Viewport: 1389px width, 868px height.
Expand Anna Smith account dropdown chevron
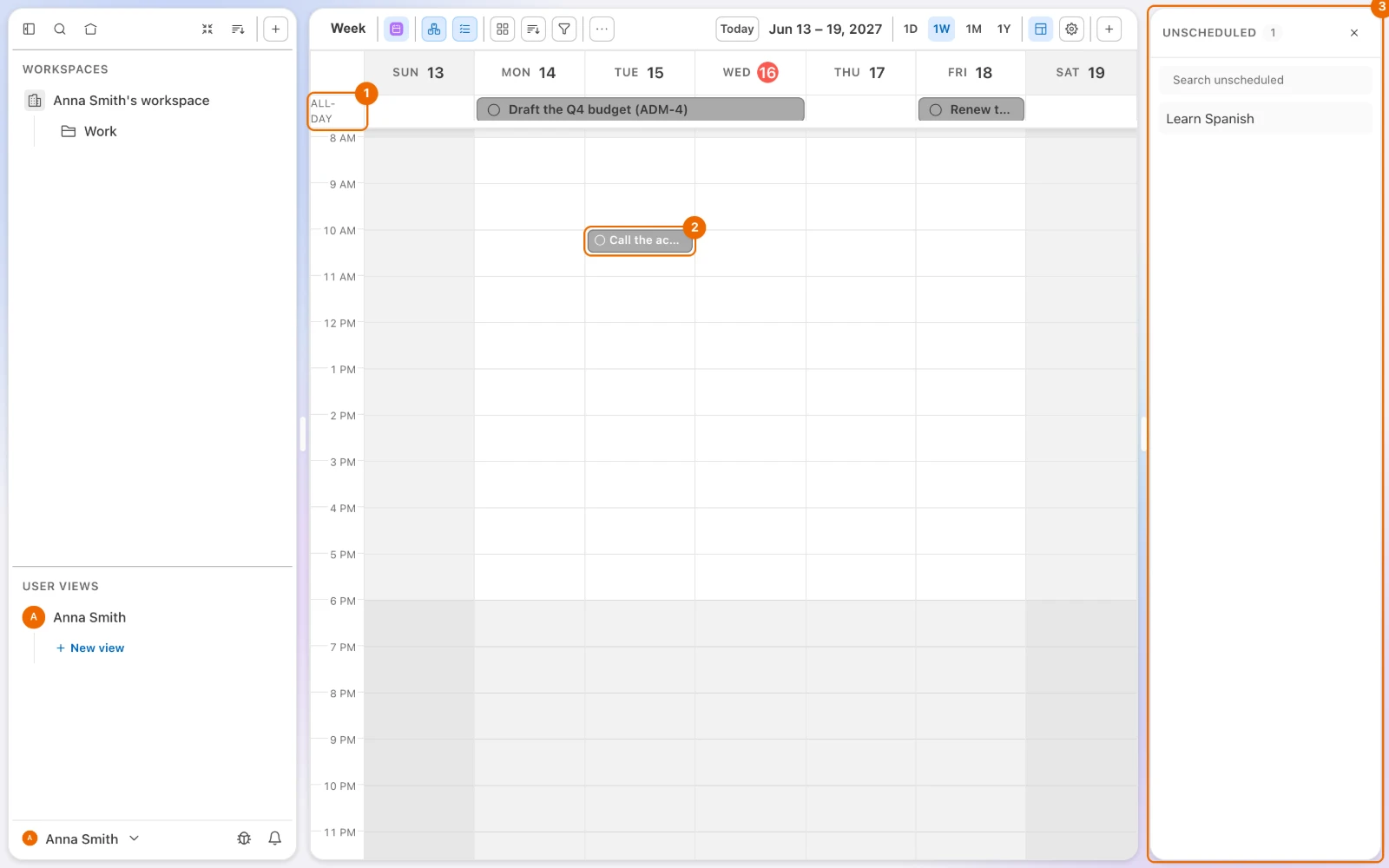[134, 838]
